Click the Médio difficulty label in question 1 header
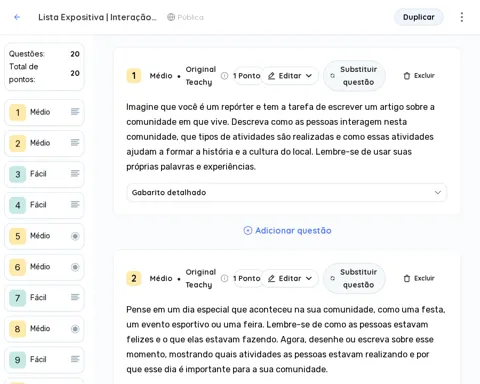The height and width of the screenshot is (384, 480). coord(161,76)
